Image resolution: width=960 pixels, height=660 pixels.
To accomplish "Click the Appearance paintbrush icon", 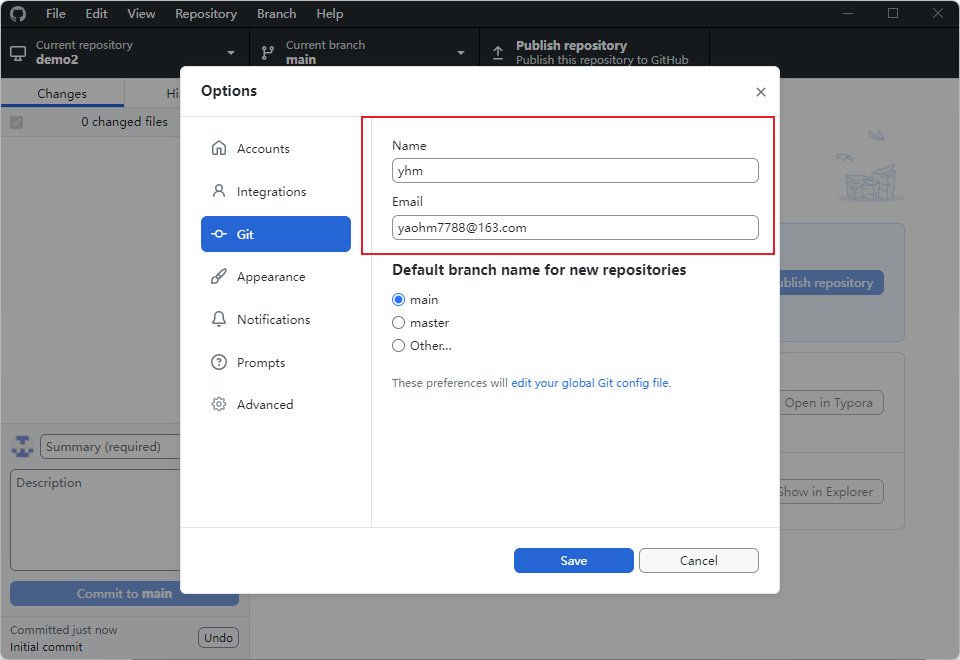I will [x=219, y=277].
